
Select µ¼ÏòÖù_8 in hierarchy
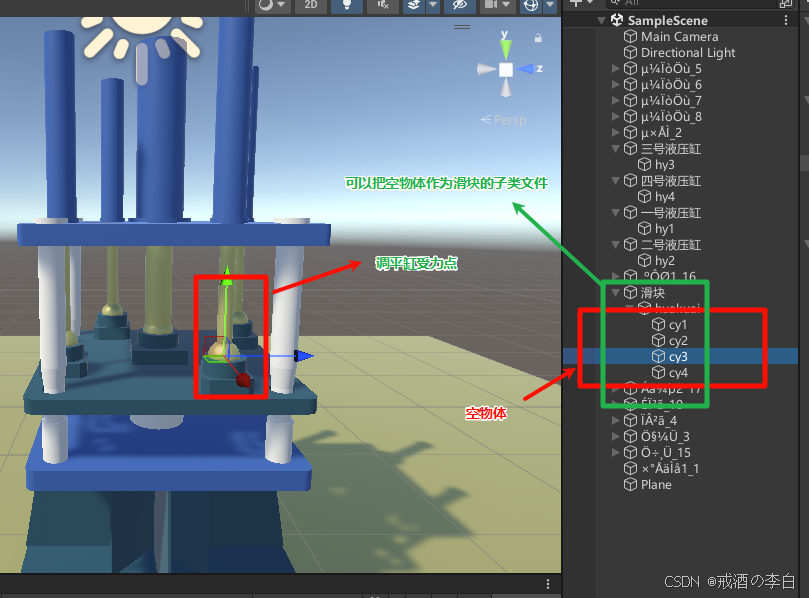[x=671, y=116]
